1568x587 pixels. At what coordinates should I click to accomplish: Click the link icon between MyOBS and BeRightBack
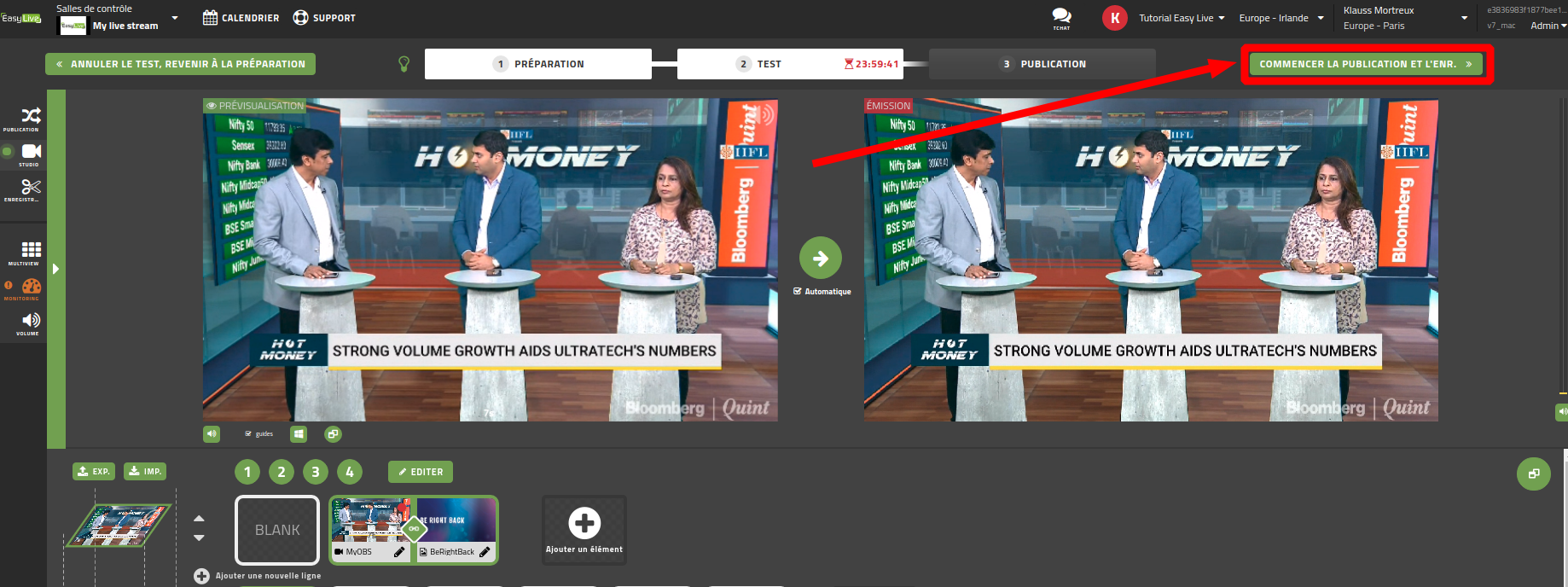414,529
